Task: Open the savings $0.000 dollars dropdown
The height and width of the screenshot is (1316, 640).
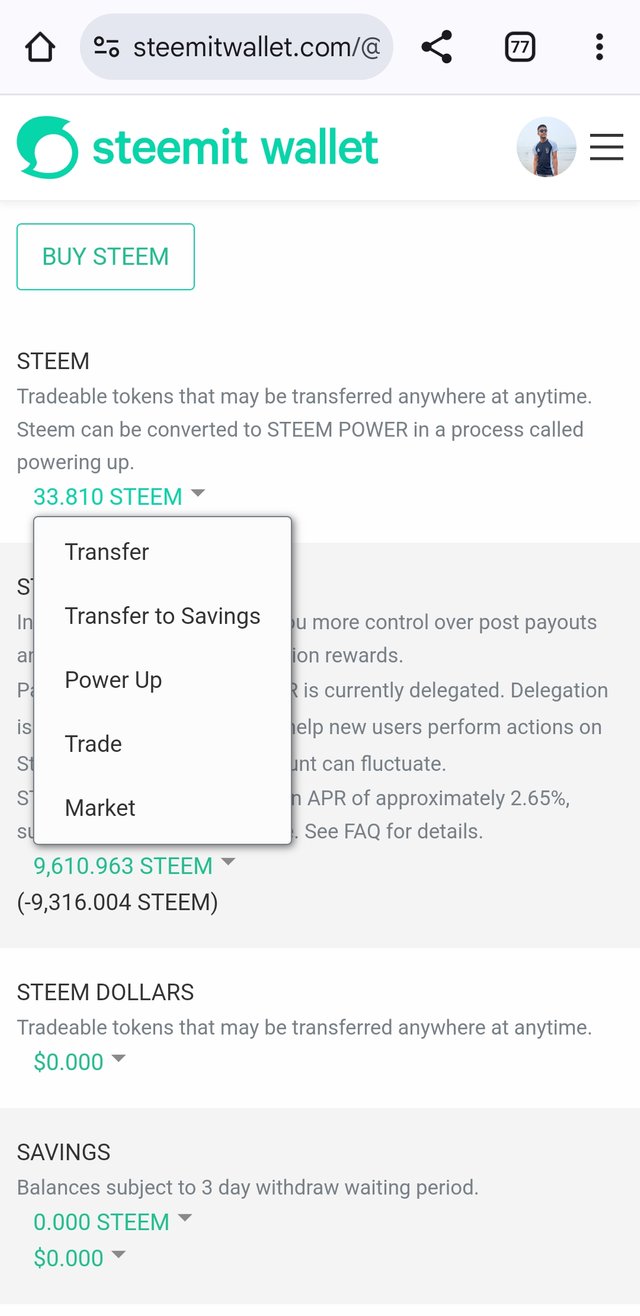Action: [x=80, y=1257]
